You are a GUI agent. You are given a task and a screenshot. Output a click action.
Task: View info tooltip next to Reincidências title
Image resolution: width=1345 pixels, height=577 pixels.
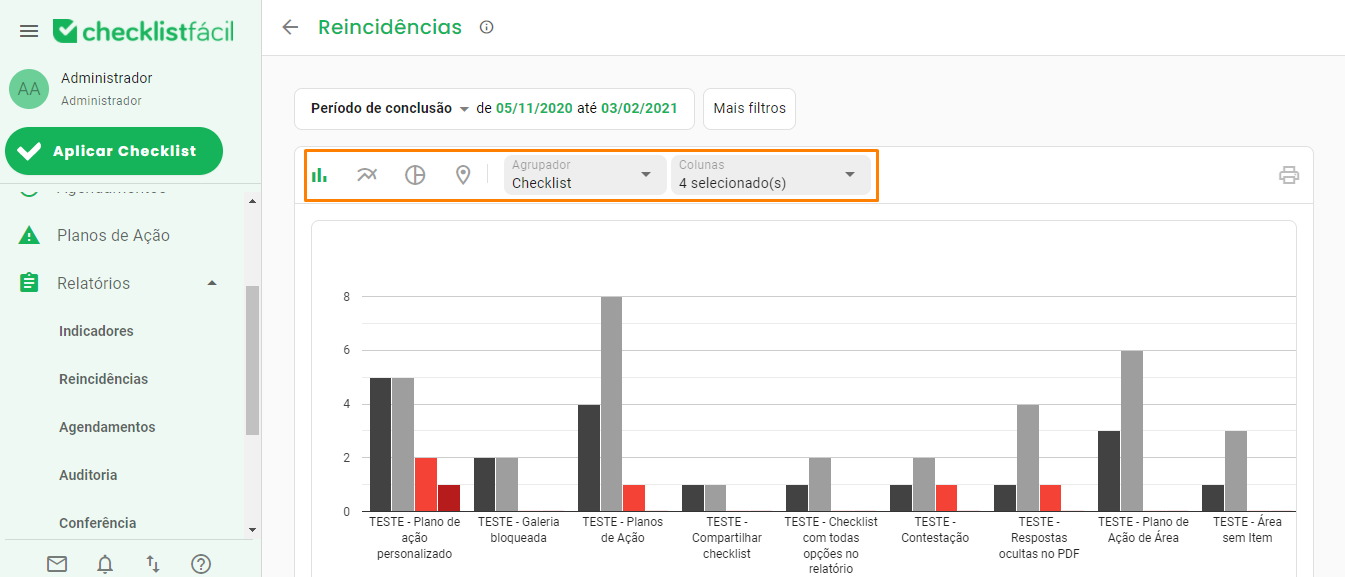coord(486,27)
